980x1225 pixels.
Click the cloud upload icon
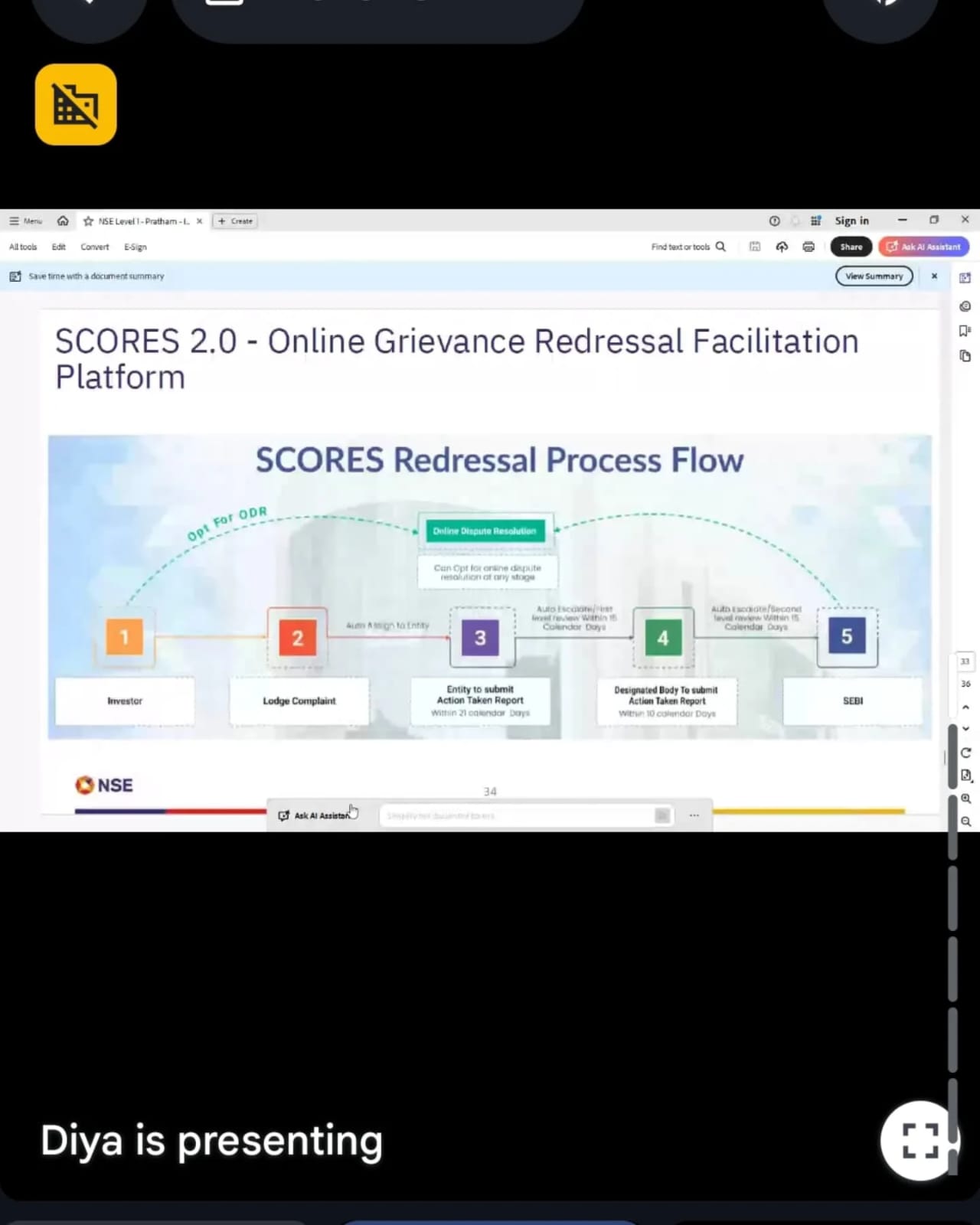(x=782, y=247)
